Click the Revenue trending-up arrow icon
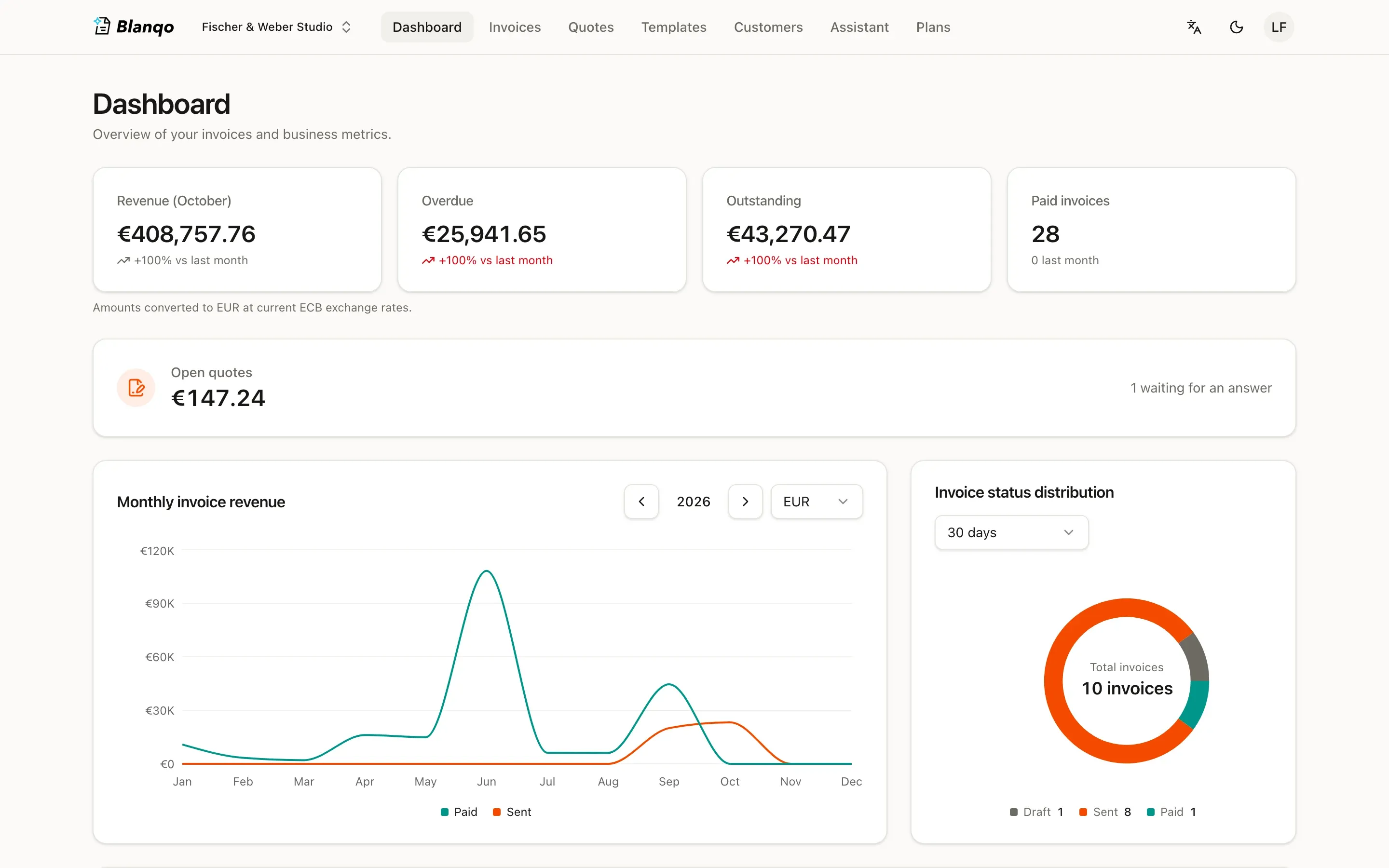 (123, 260)
